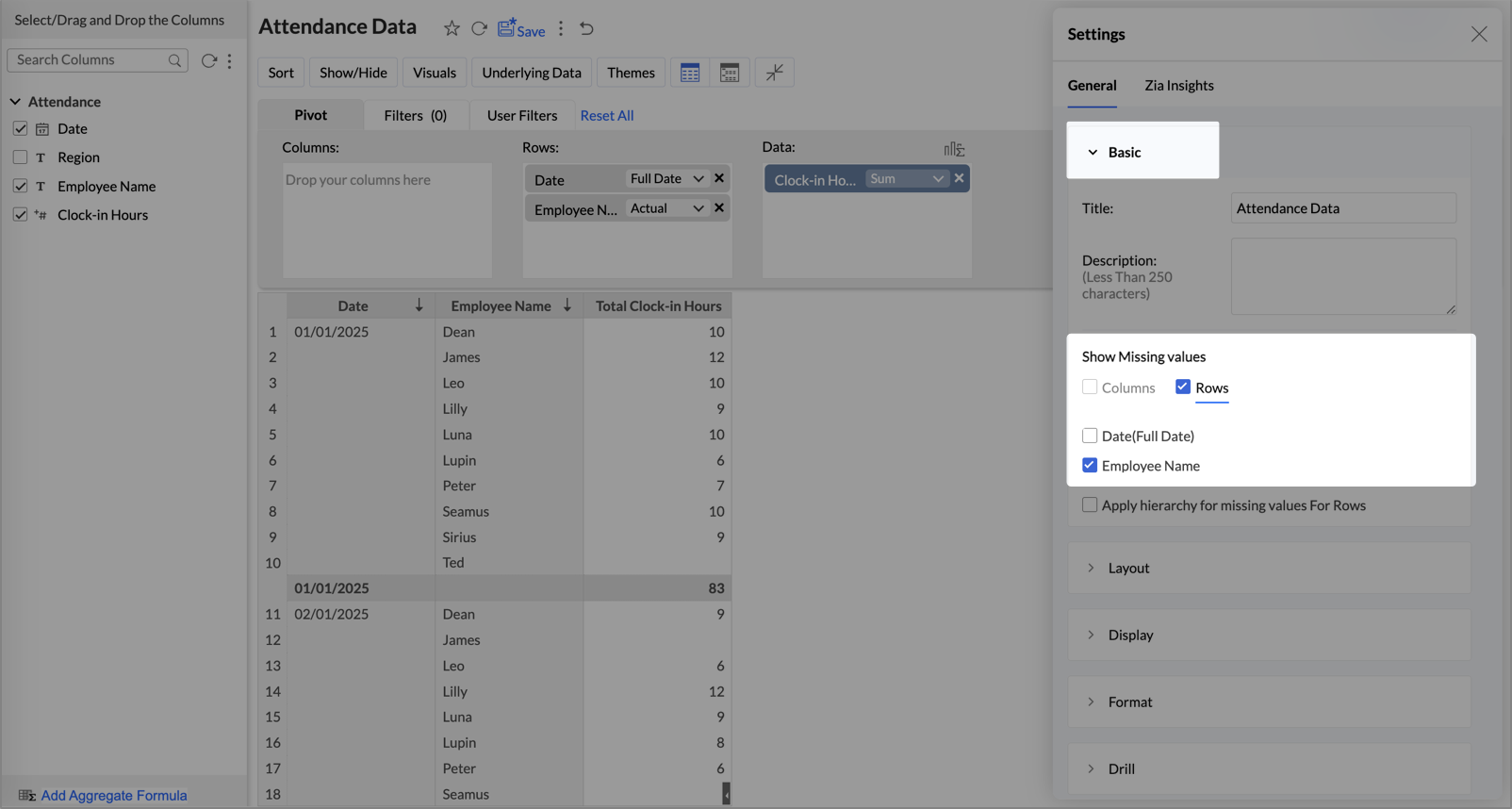Refresh the columns list in left panel

click(x=208, y=60)
